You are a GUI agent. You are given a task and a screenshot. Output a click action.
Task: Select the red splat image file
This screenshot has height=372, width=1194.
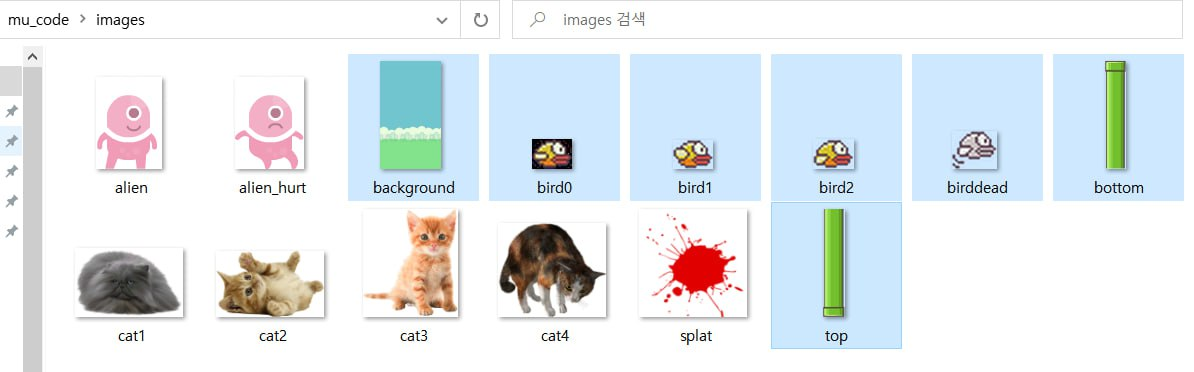pos(693,263)
